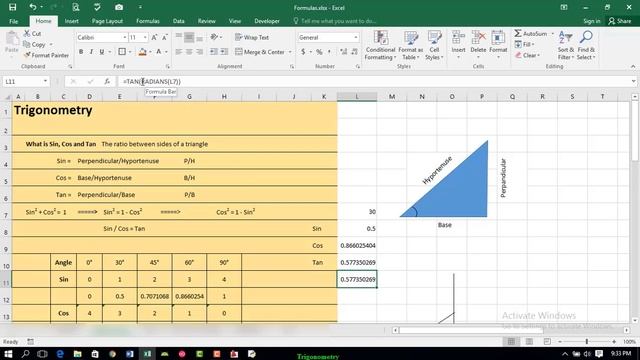Switch to Page Break Preview in status bar
Screen dimensions: 640x360
coord(547,342)
